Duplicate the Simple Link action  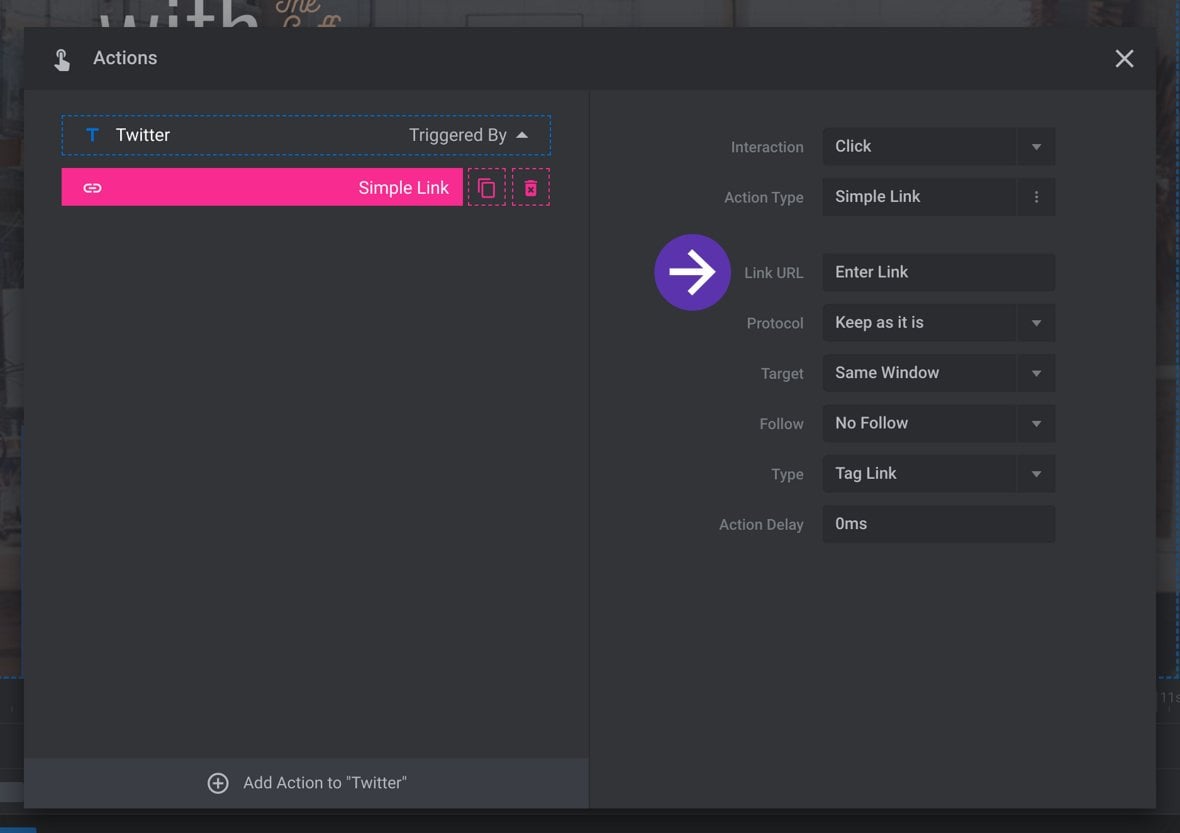click(x=486, y=187)
